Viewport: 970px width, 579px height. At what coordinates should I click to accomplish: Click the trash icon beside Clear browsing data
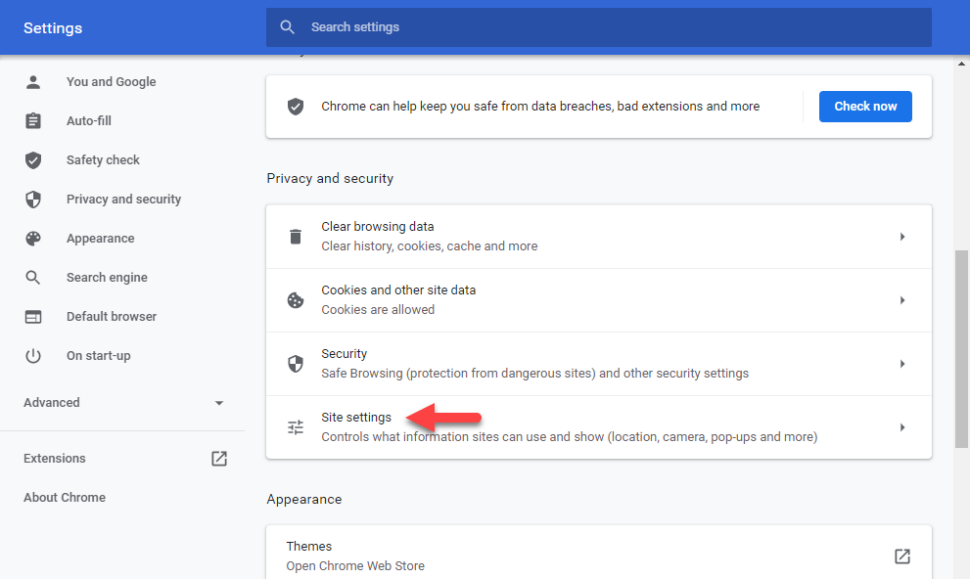pos(296,236)
